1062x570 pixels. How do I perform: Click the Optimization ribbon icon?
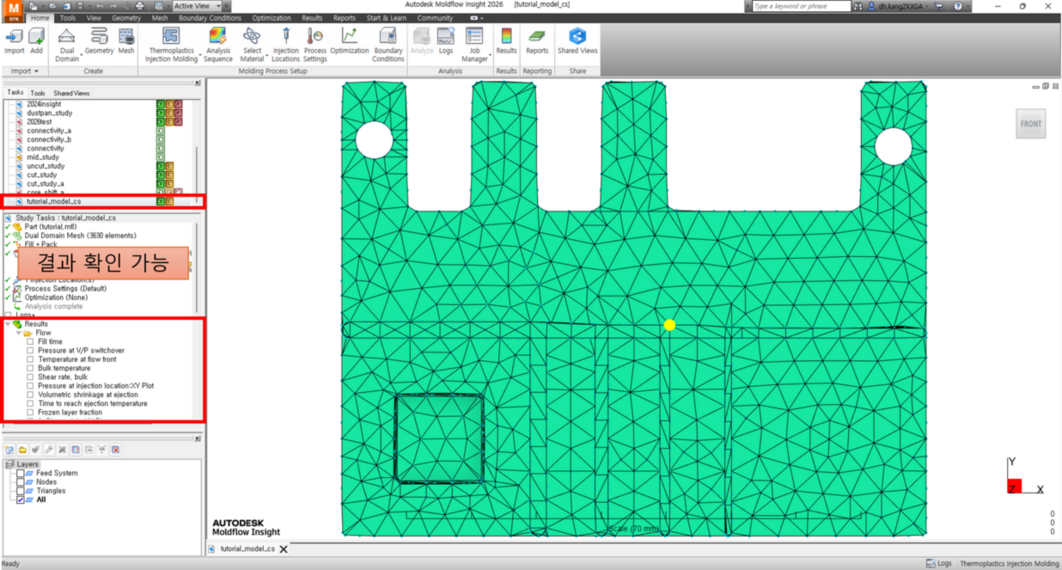349,41
